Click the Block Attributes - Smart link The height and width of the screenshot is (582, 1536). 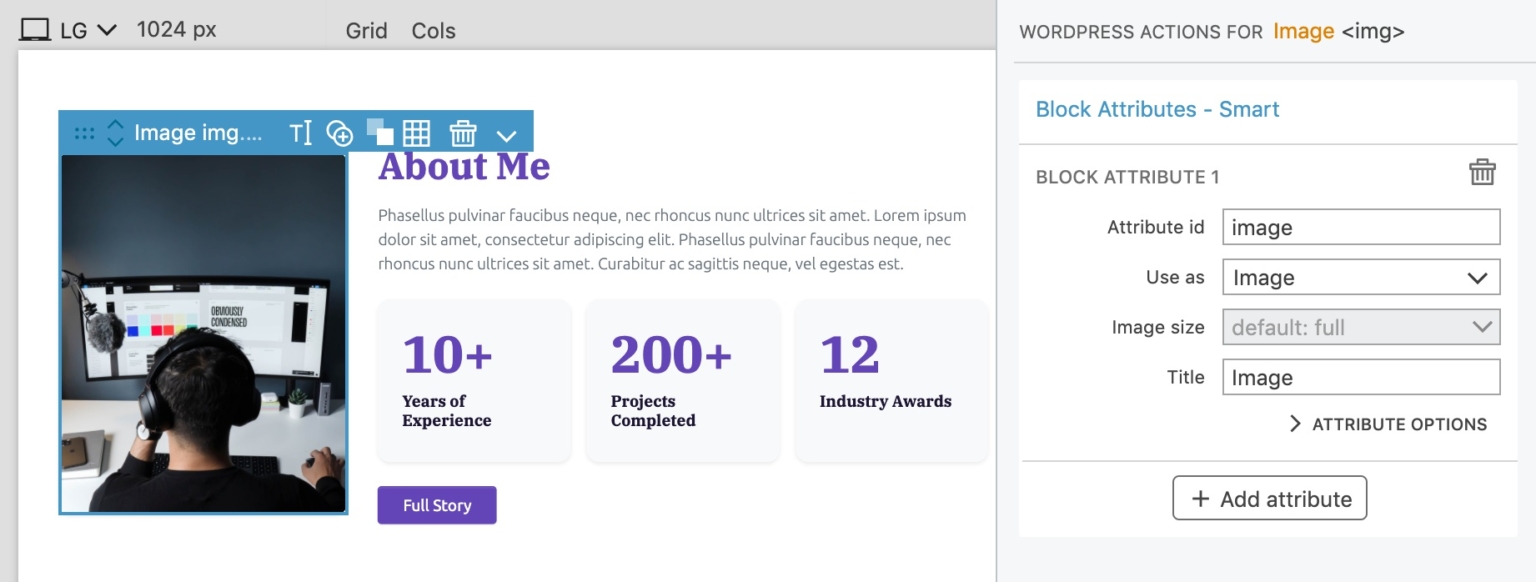pyautogui.click(x=1156, y=110)
